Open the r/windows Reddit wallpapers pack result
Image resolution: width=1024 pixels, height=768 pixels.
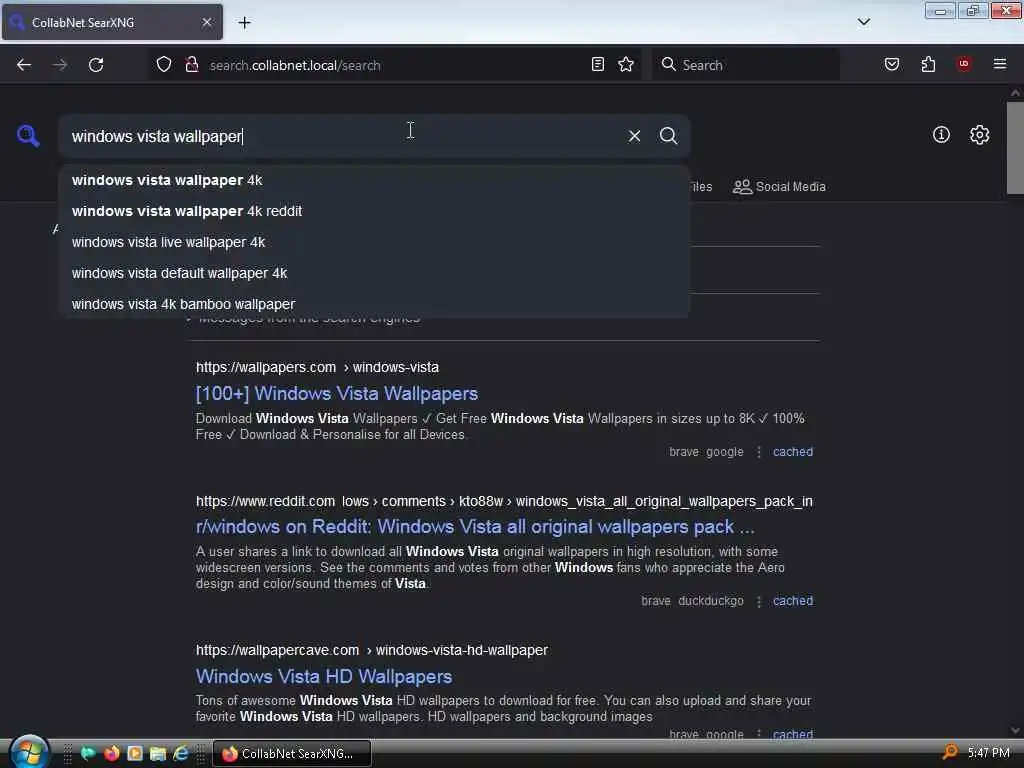tap(475, 526)
